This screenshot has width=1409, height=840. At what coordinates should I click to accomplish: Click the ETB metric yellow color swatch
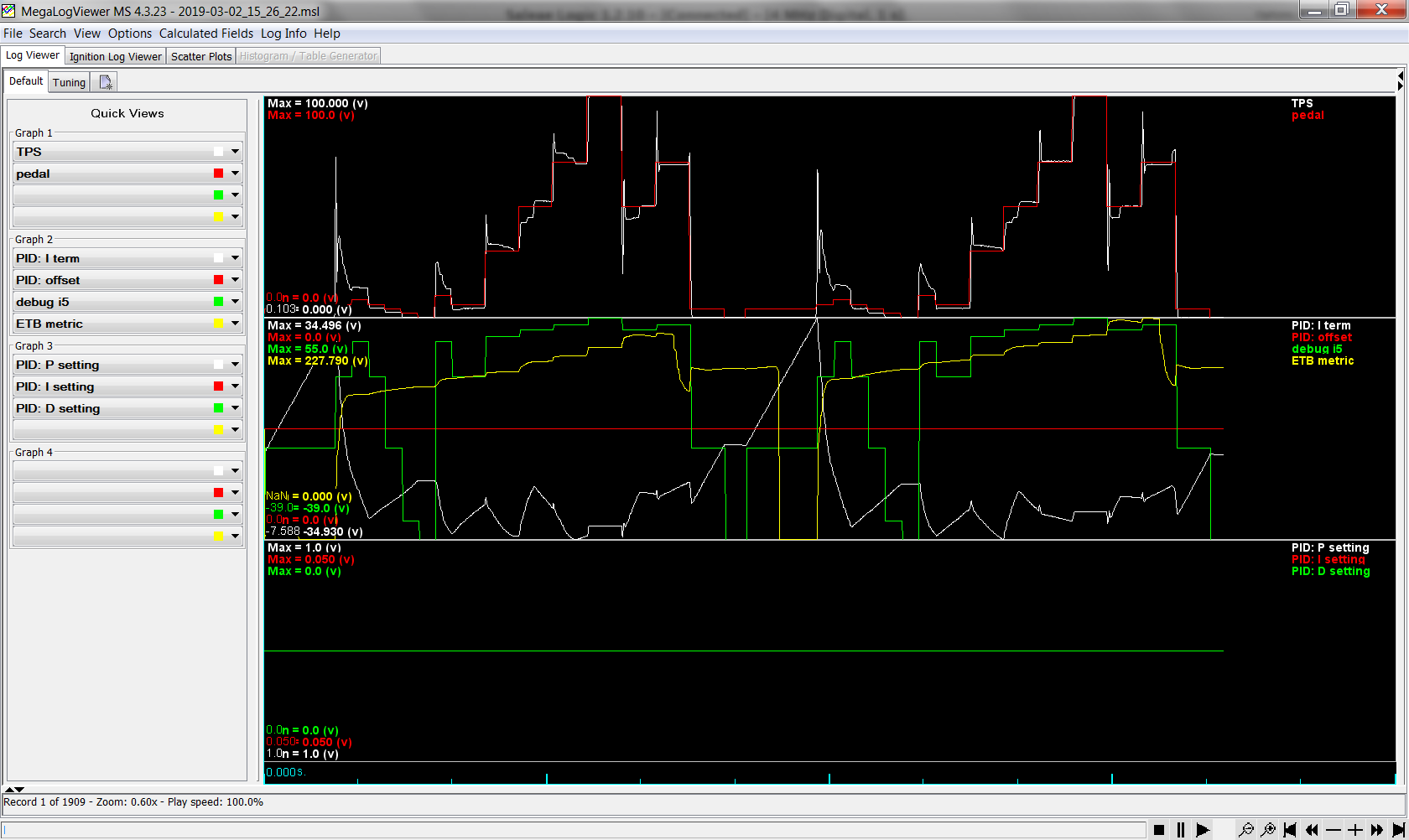click(x=218, y=324)
